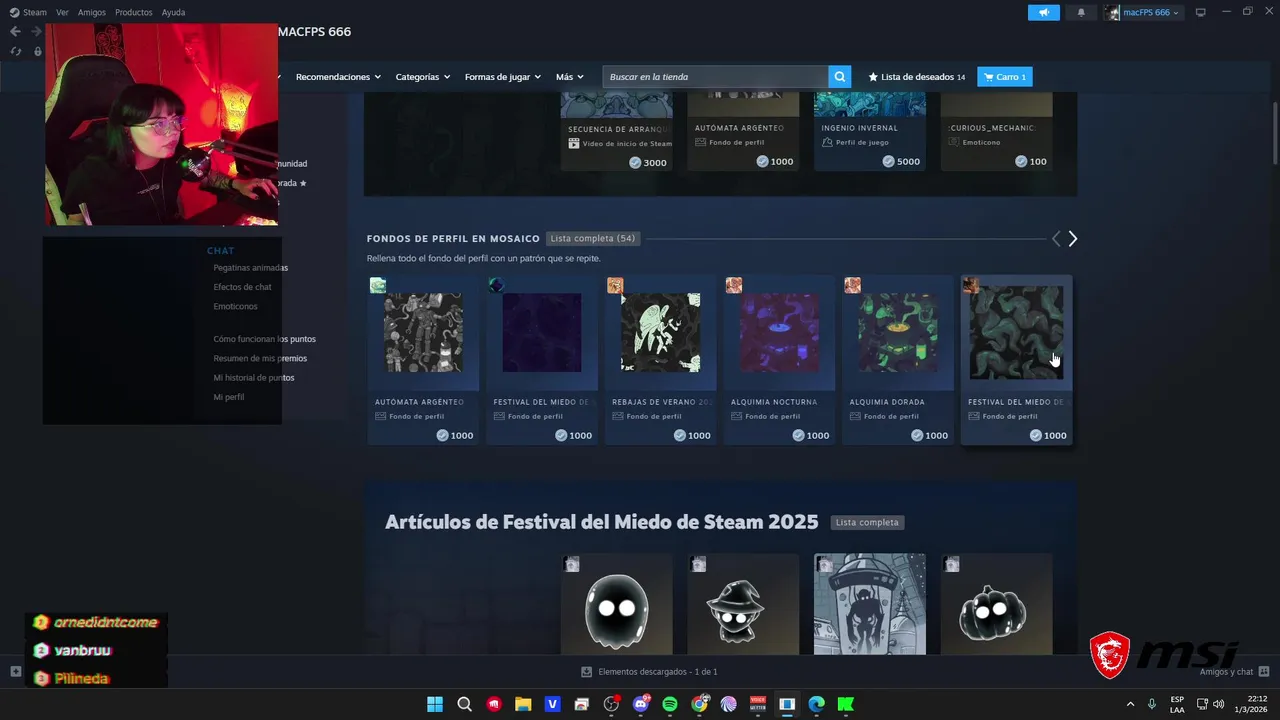Select Automata Argénteo mosaic background thumbnail
Screen dimensions: 1280x720
(x=423, y=333)
